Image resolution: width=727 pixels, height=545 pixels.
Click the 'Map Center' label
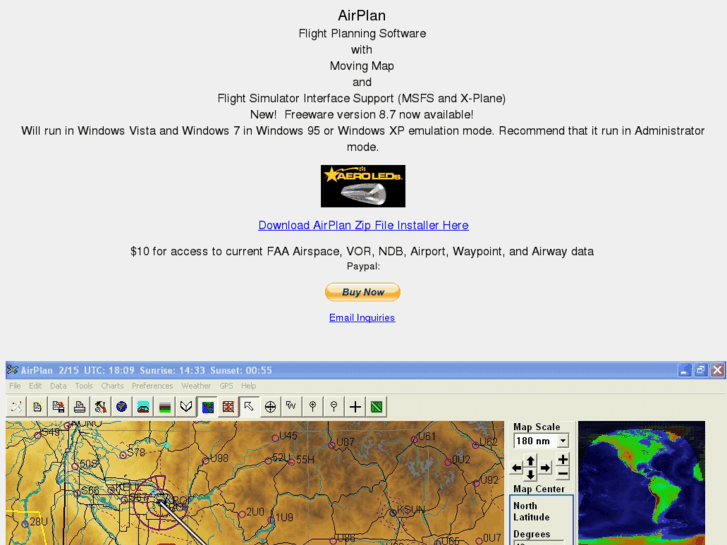point(539,489)
